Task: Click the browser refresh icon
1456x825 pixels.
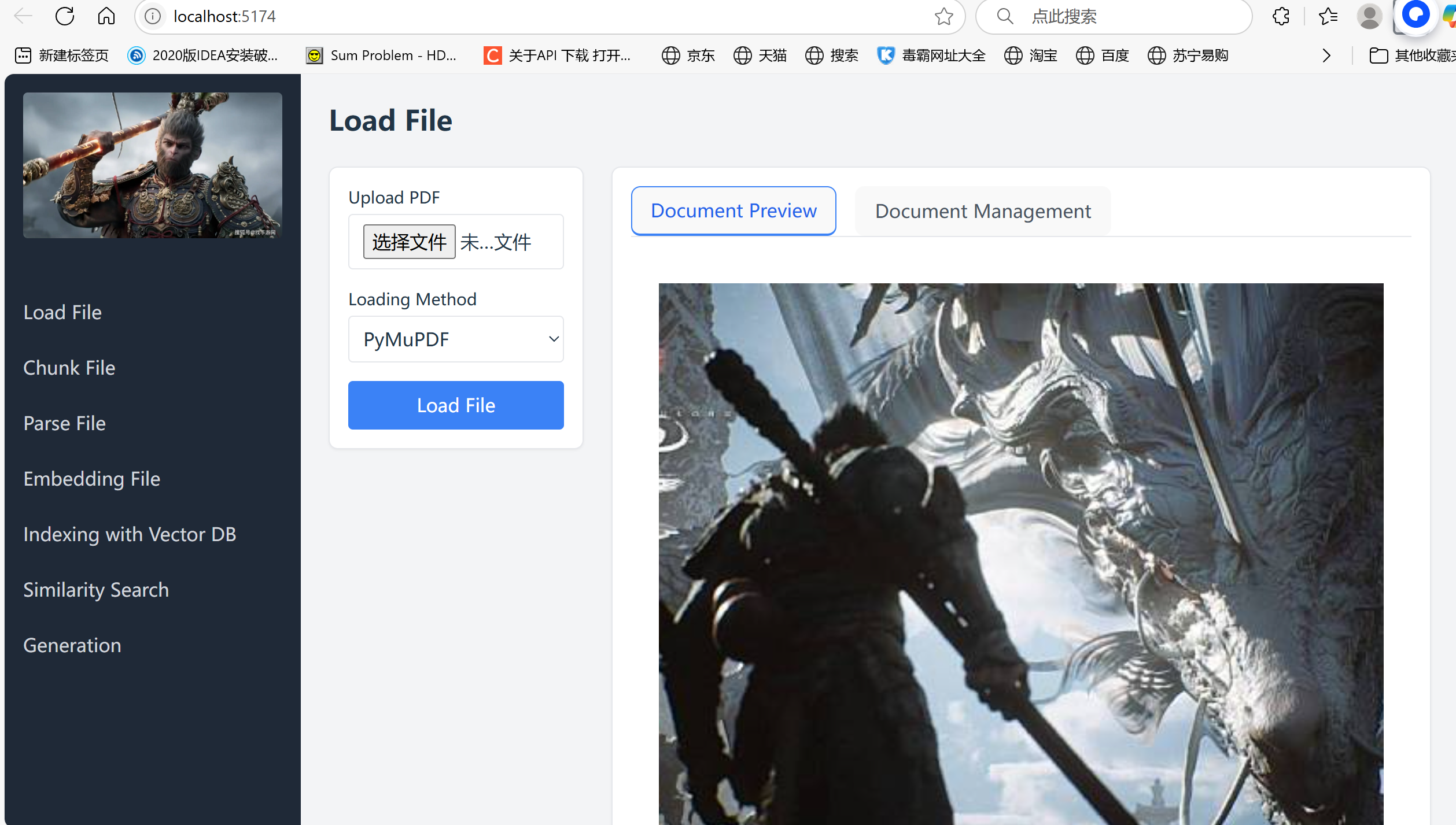Action: click(65, 16)
